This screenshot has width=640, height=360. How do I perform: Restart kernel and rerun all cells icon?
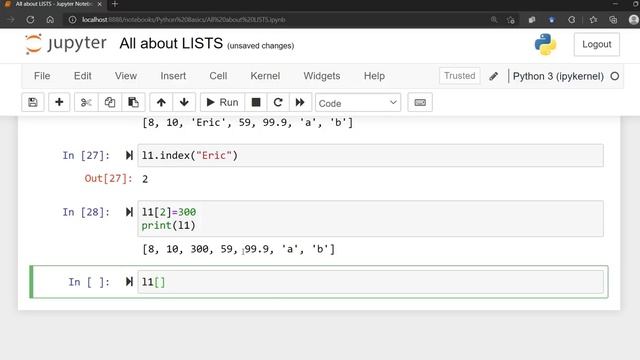[x=300, y=102]
